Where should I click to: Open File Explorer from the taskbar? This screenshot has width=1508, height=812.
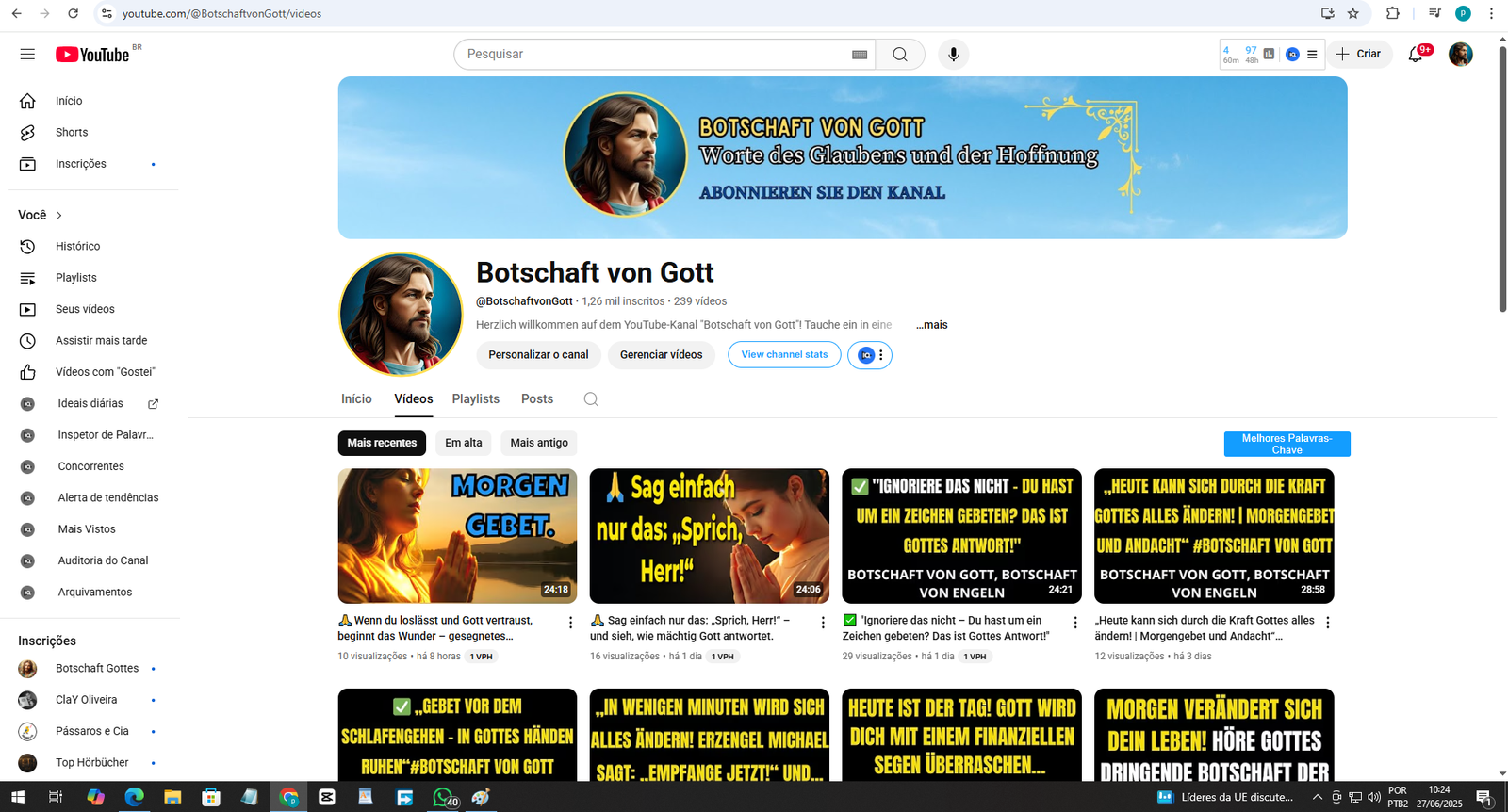click(172, 797)
